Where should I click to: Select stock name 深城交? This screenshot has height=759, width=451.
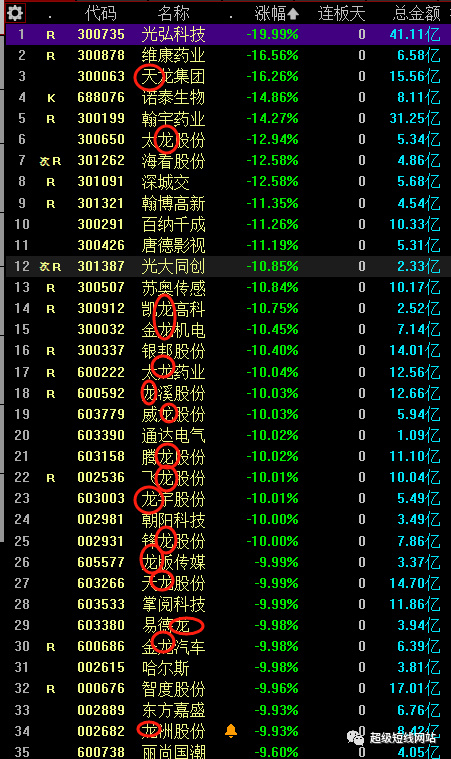pos(165,182)
